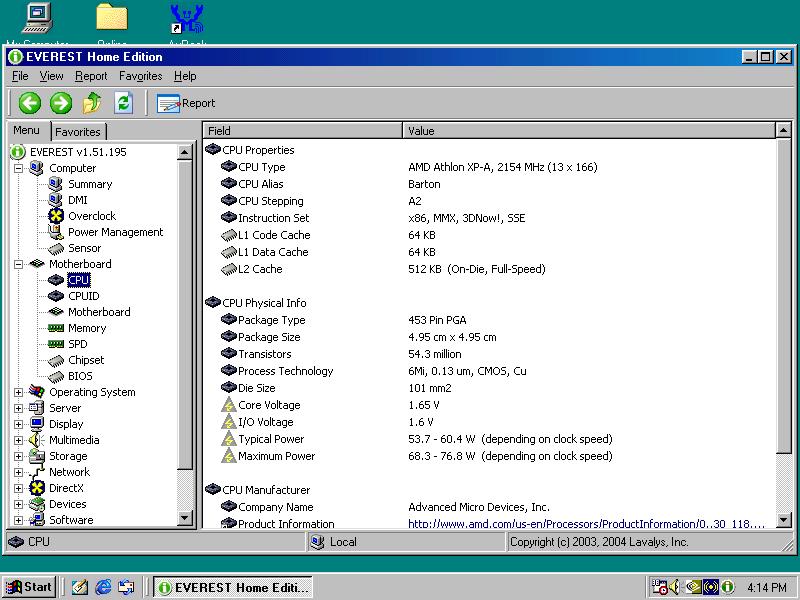Click the taskbar clock showing 4:14 PM

pyautogui.click(x=766, y=588)
